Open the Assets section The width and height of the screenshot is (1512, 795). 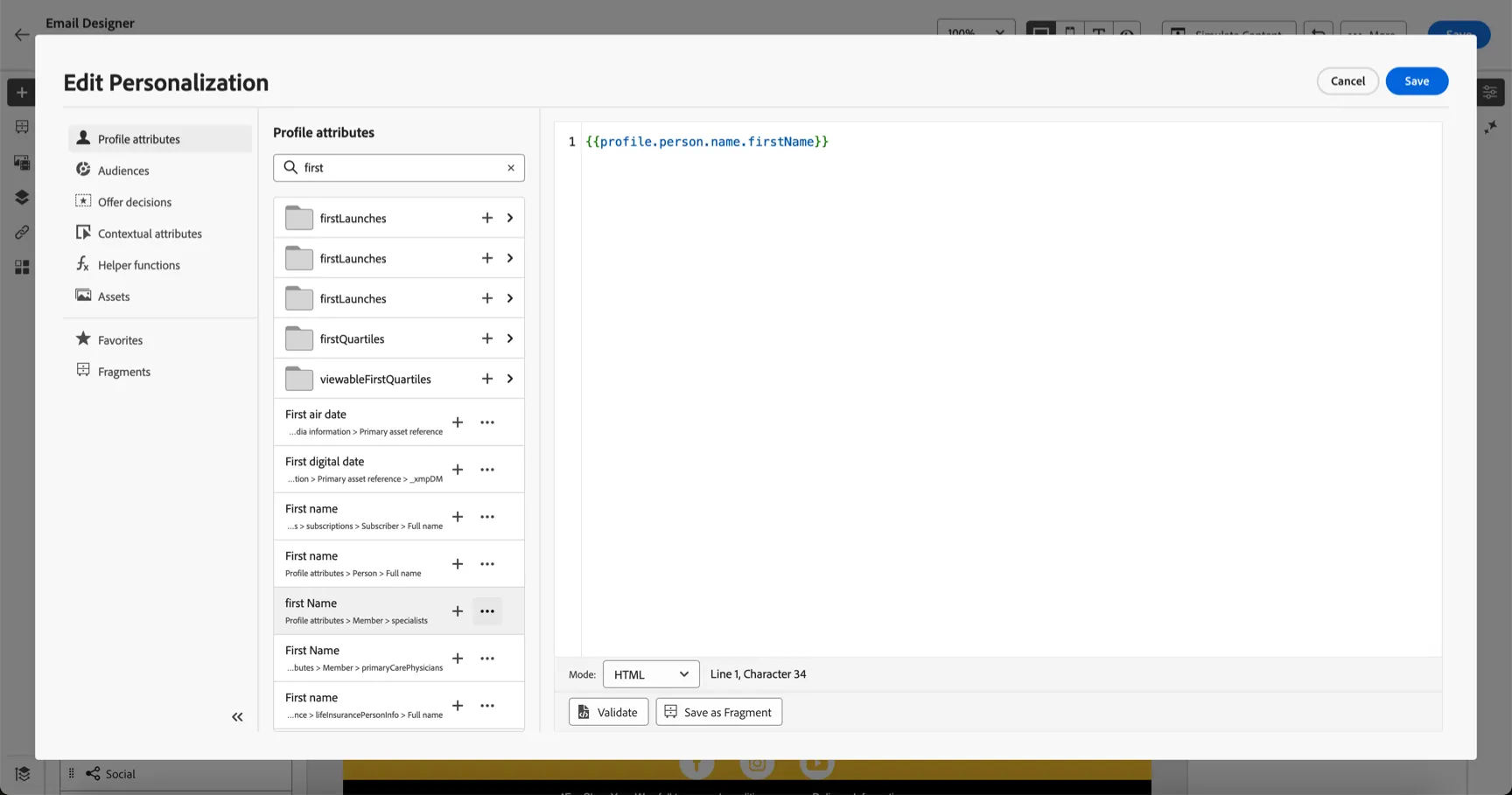click(160, 296)
